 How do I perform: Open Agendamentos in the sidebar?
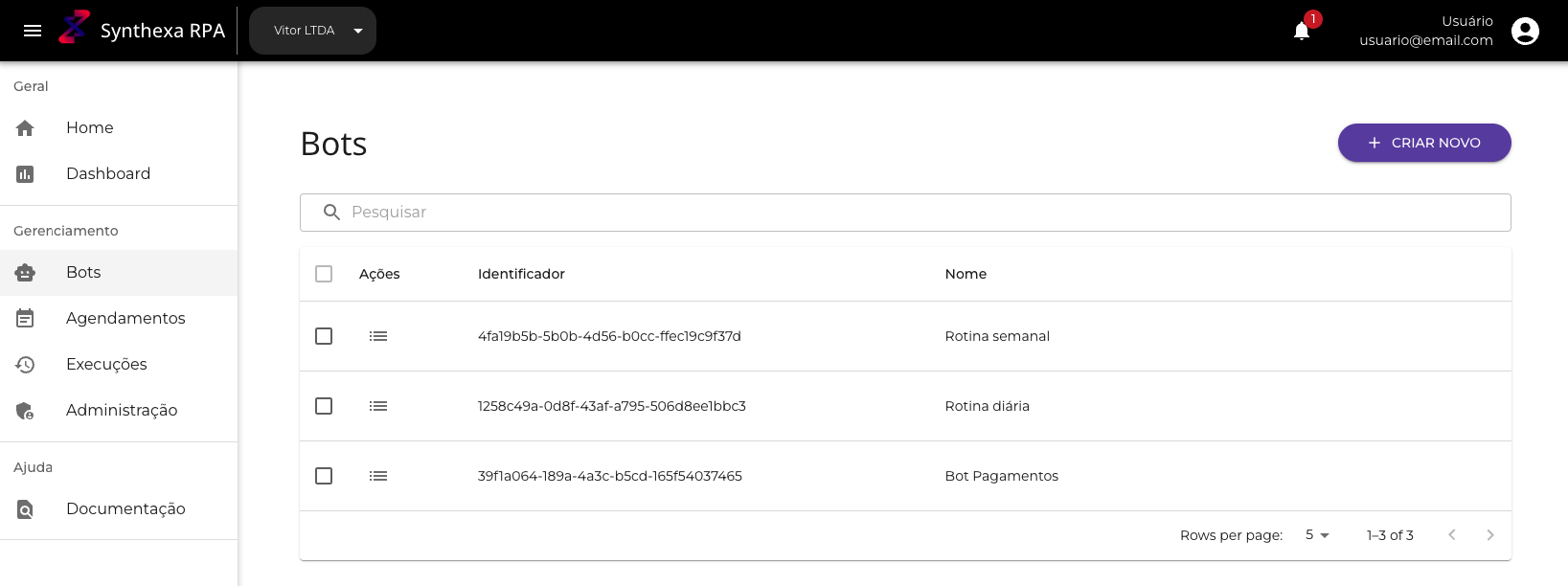(x=119, y=318)
